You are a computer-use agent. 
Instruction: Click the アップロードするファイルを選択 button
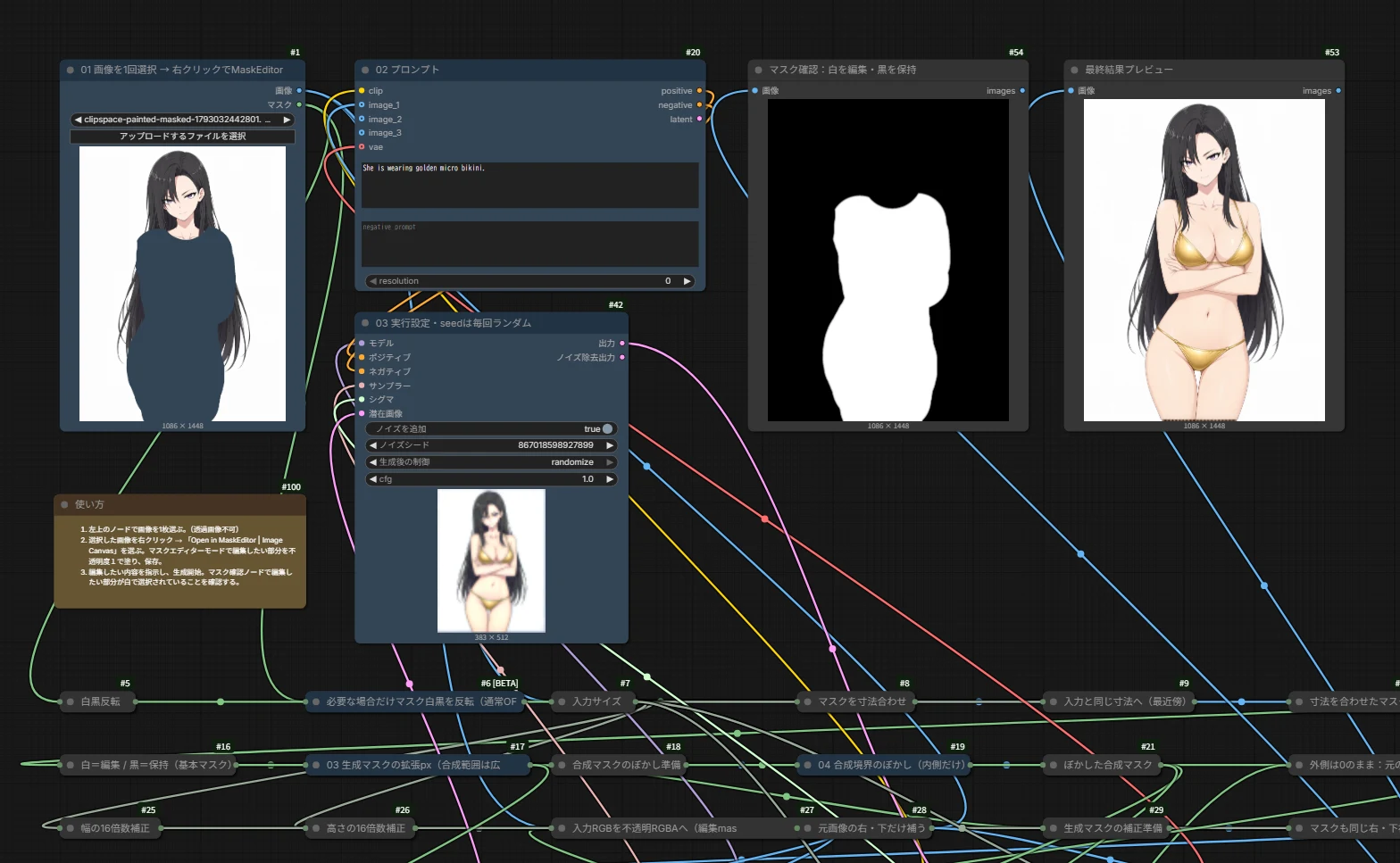(x=182, y=137)
